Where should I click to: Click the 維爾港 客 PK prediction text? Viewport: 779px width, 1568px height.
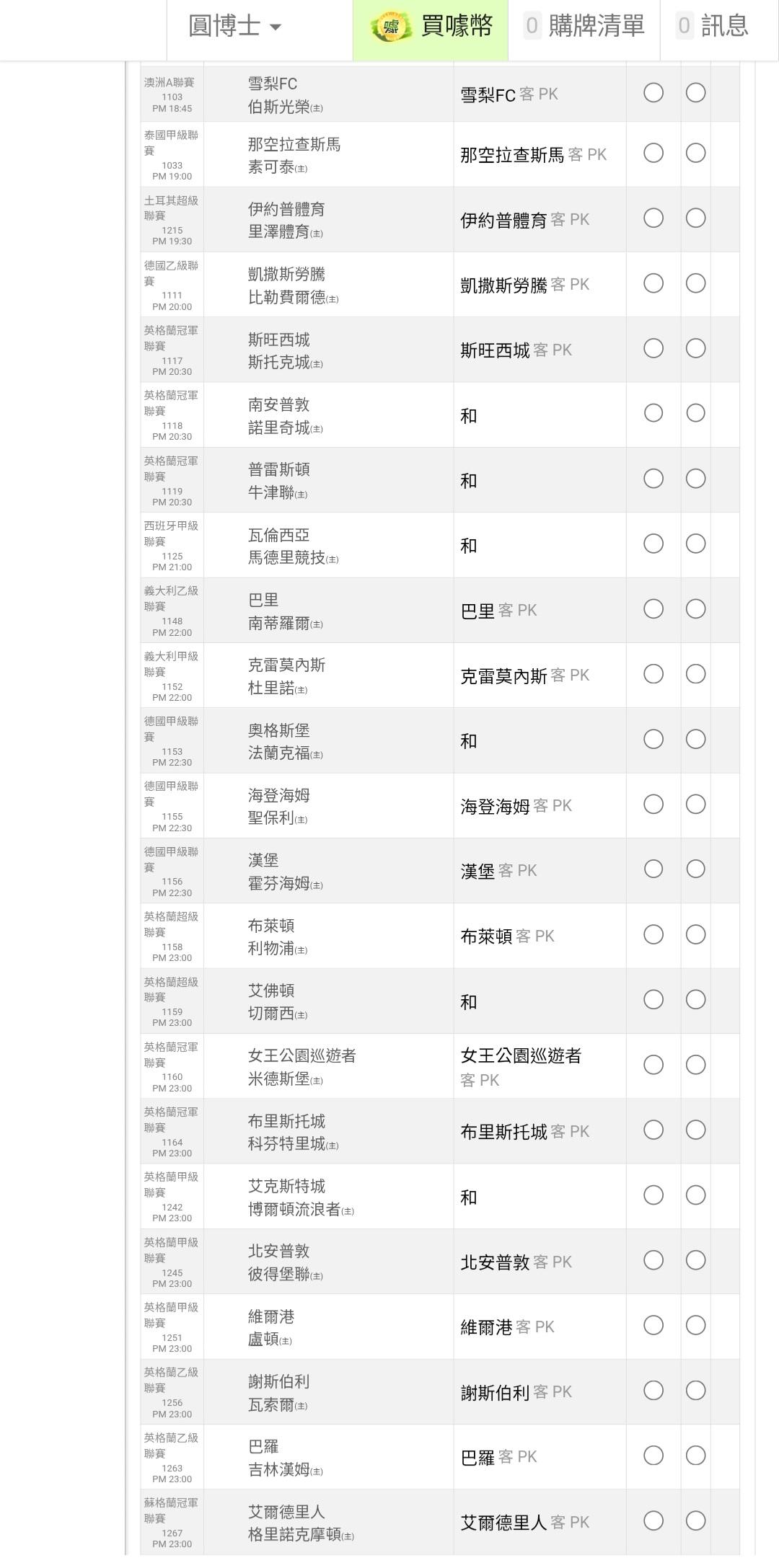507,1327
